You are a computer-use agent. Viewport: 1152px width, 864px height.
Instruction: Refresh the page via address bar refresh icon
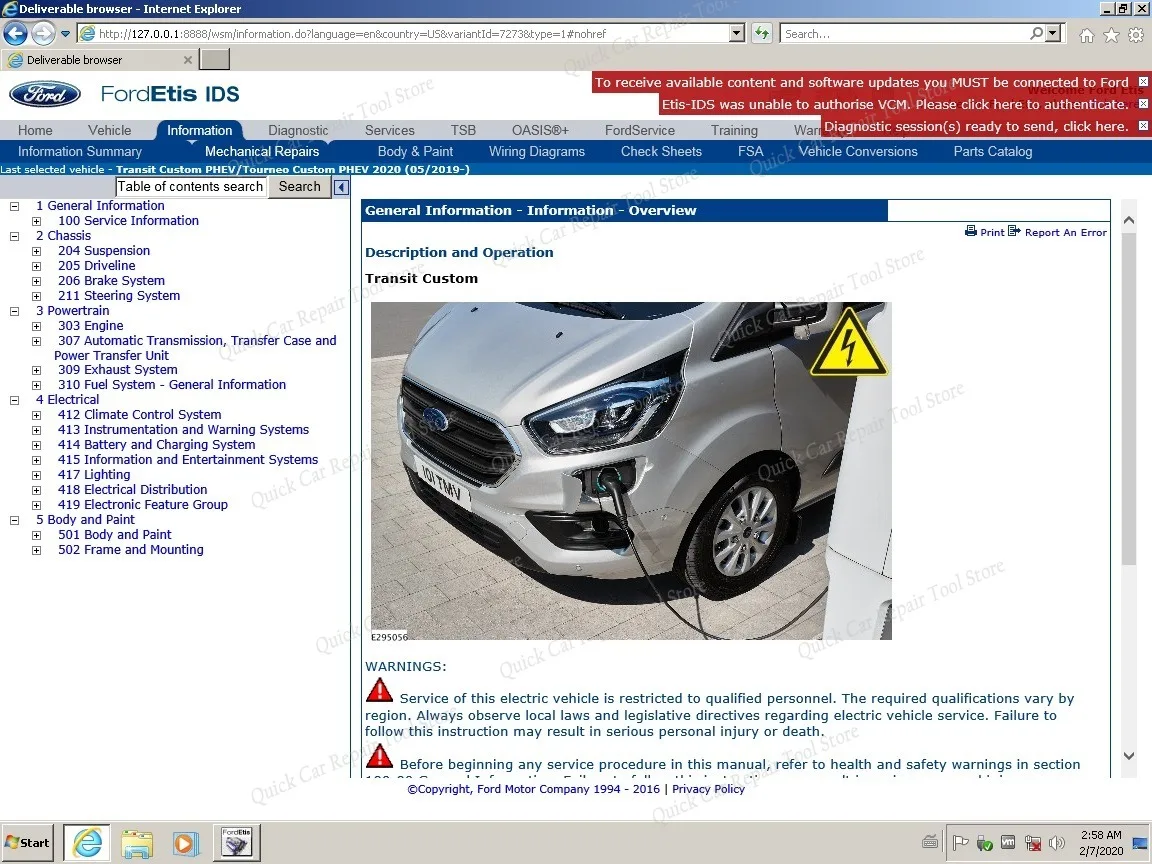click(761, 33)
